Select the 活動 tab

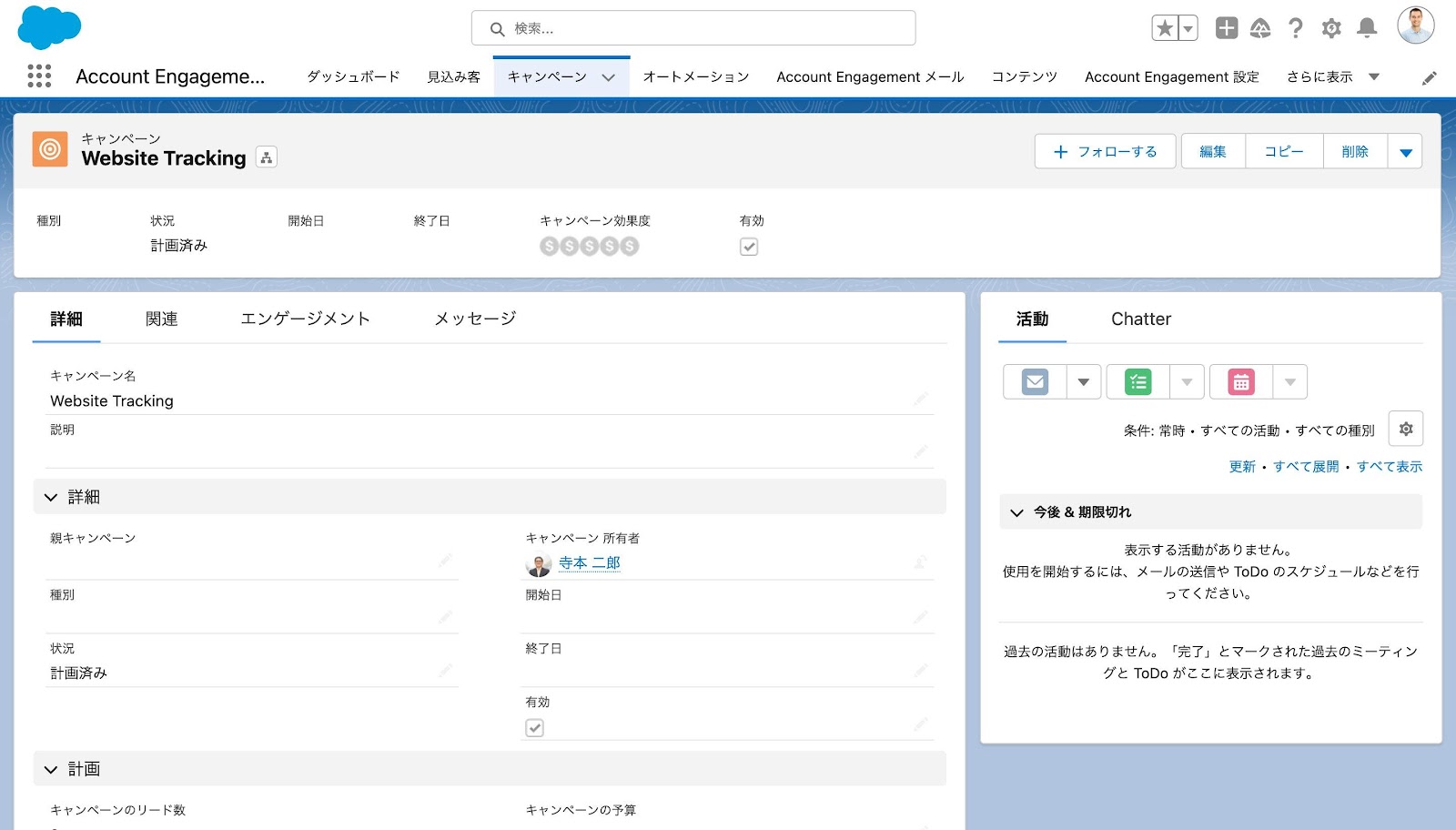pyautogui.click(x=1033, y=319)
